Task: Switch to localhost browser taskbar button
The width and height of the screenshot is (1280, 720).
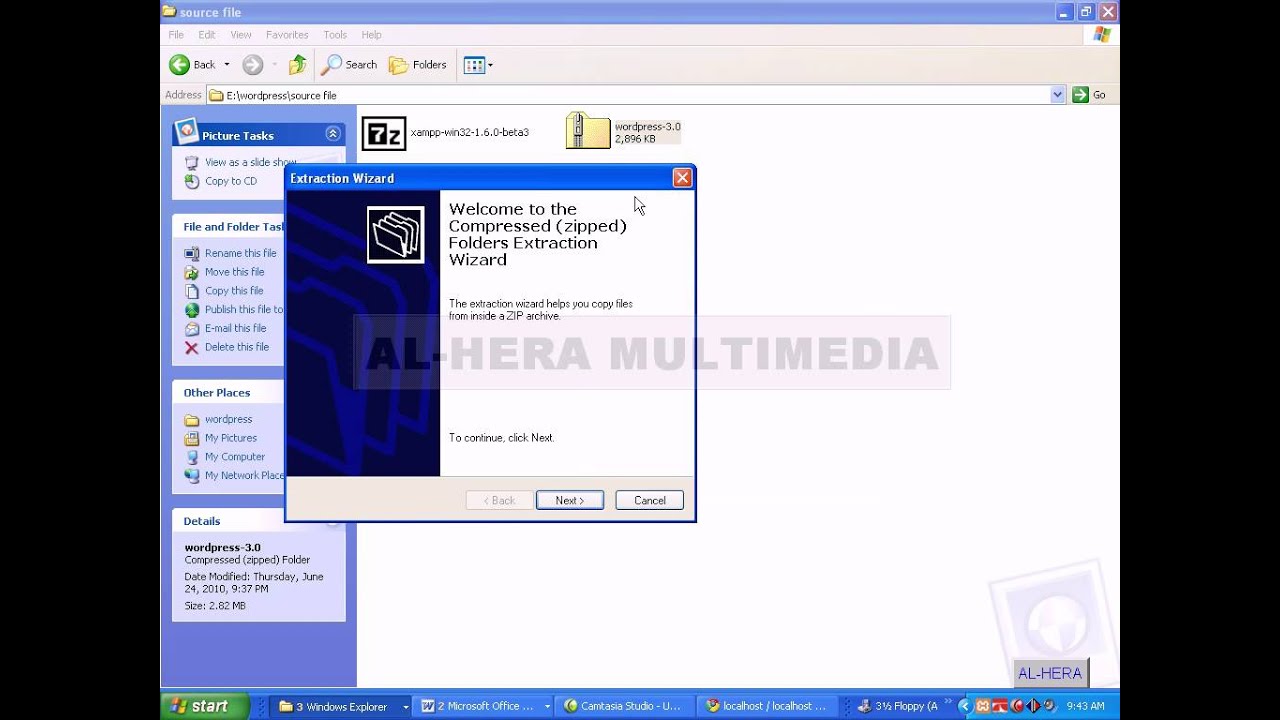Action: tap(766, 706)
